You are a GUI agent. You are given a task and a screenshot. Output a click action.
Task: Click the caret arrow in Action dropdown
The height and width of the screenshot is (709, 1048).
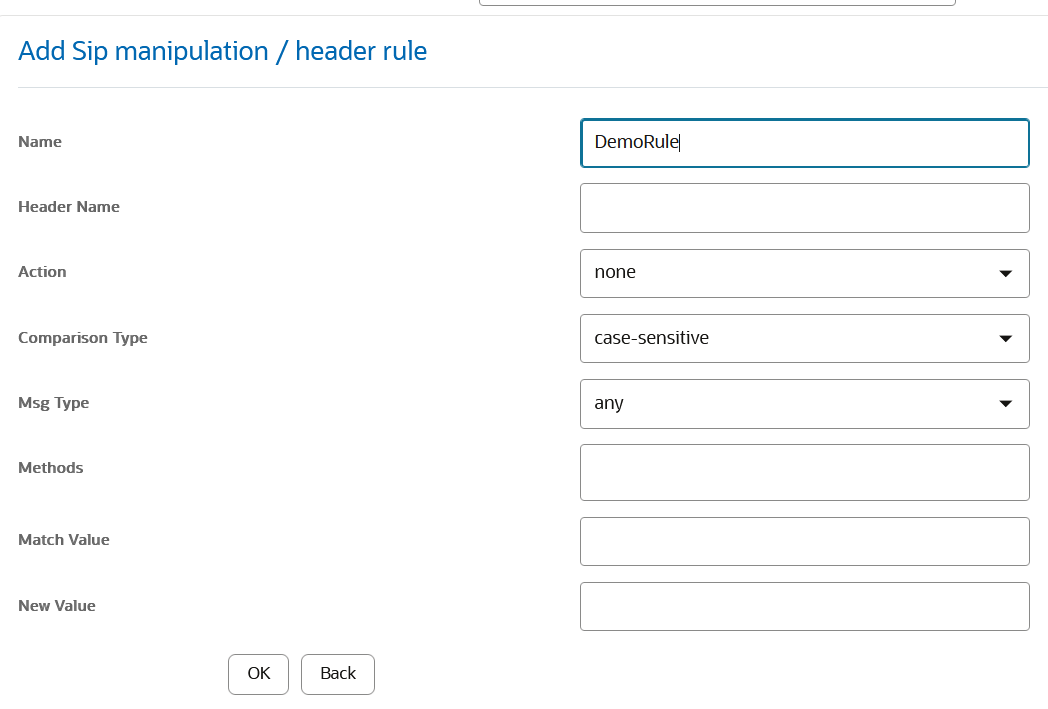tap(1006, 273)
